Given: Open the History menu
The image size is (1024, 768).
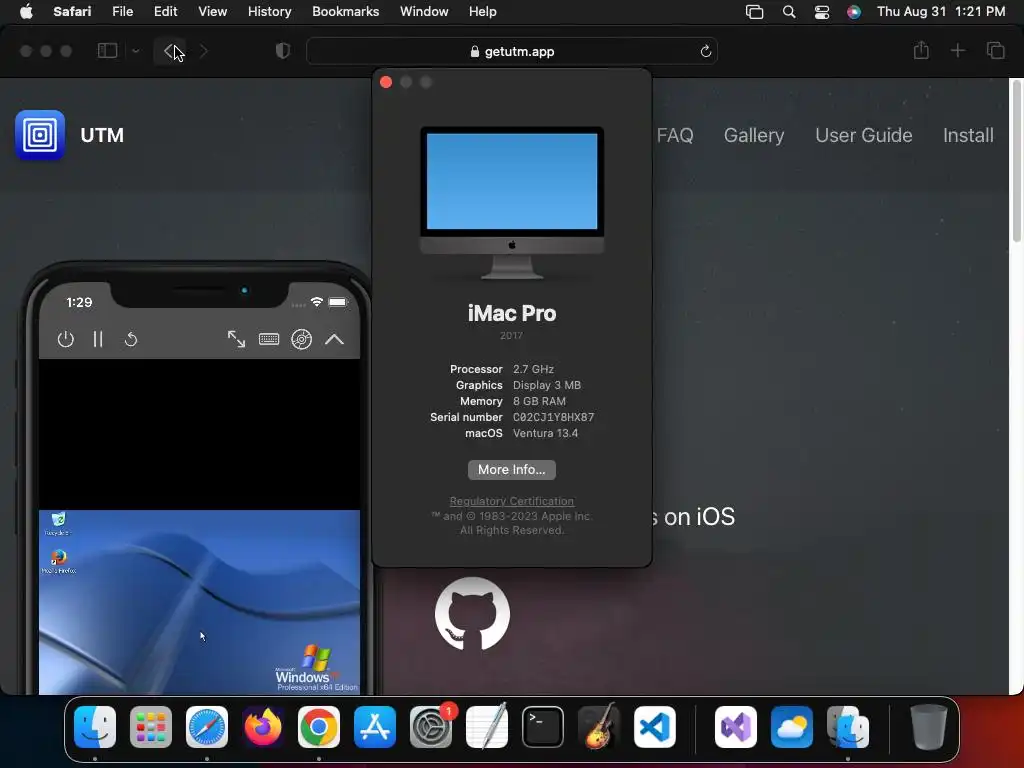Looking at the screenshot, I should [x=269, y=11].
